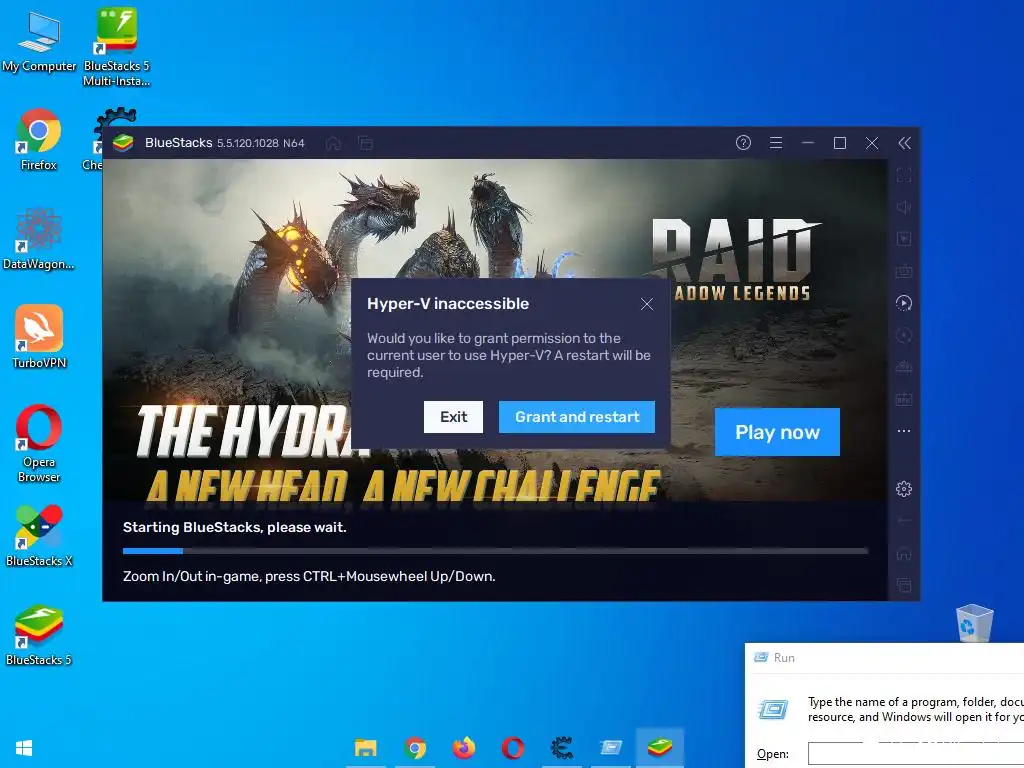Click the BlueStacks logo in title bar
The image size is (1024, 768).
pos(123,142)
